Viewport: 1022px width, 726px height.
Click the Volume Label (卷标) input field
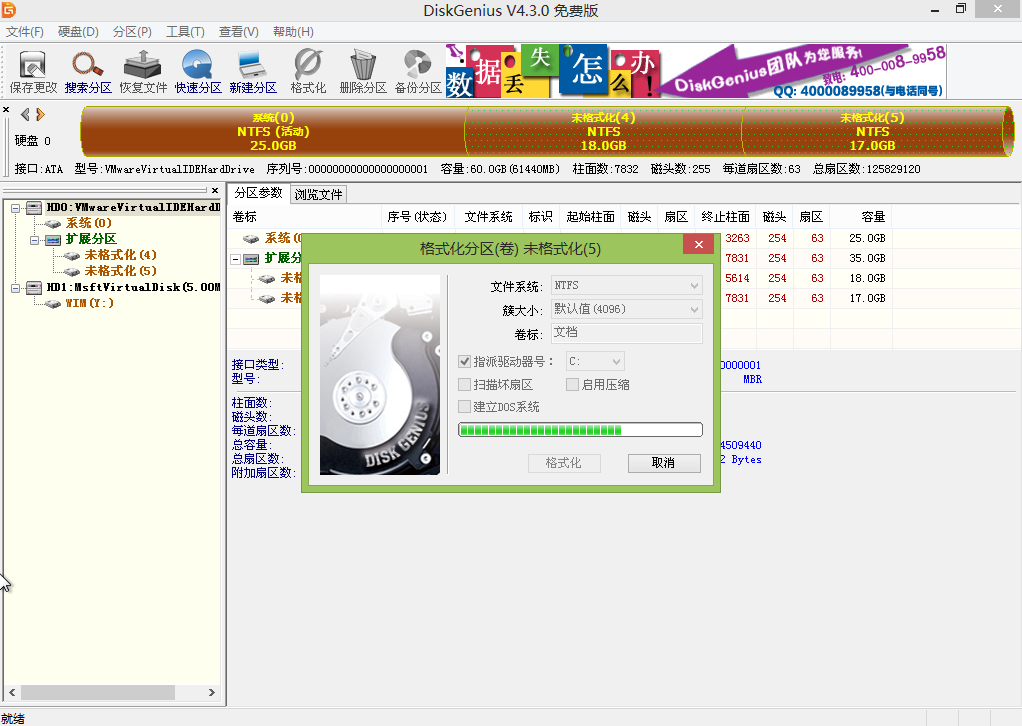(626, 333)
